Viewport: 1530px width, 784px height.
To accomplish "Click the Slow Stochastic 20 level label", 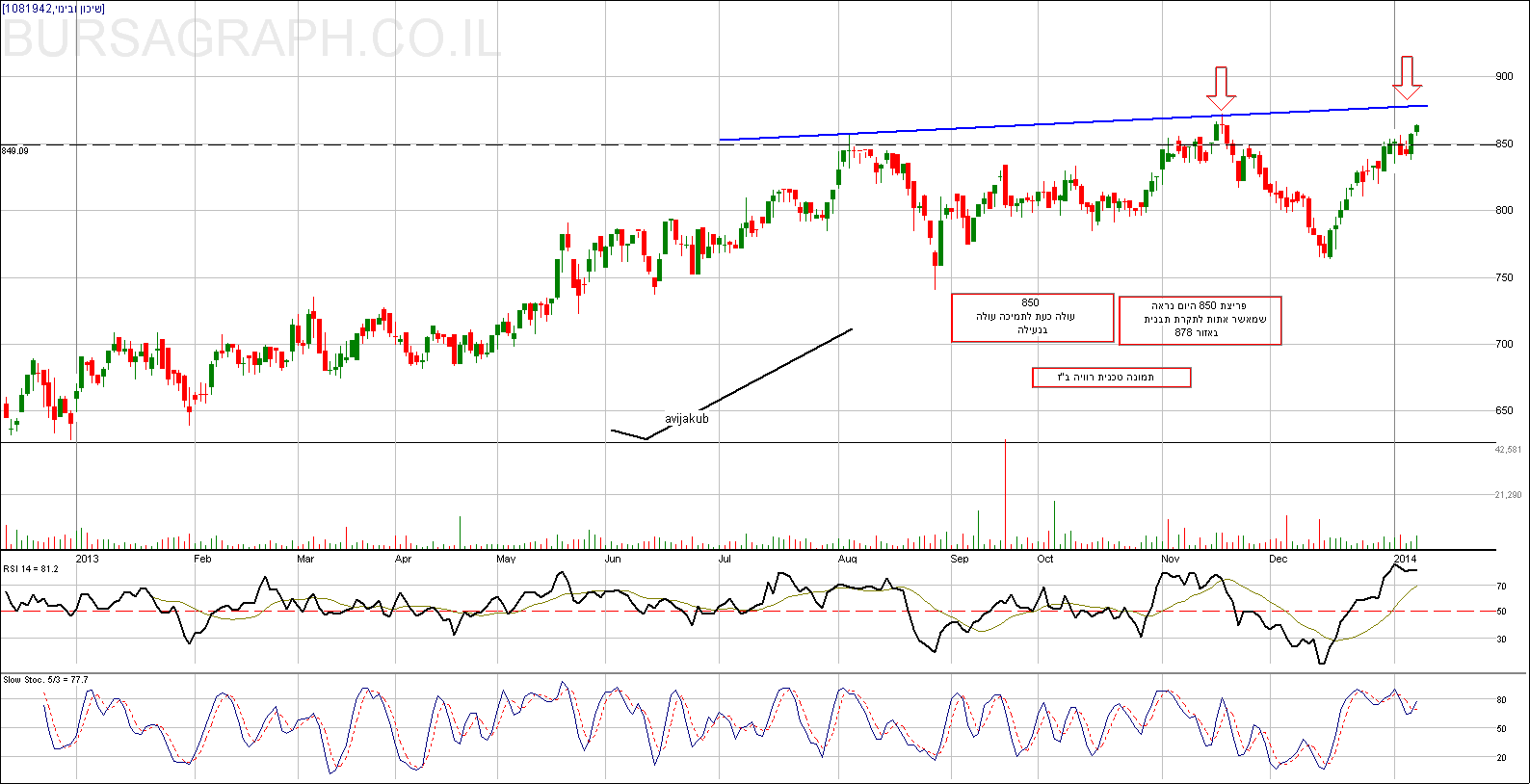I will pos(1501,759).
